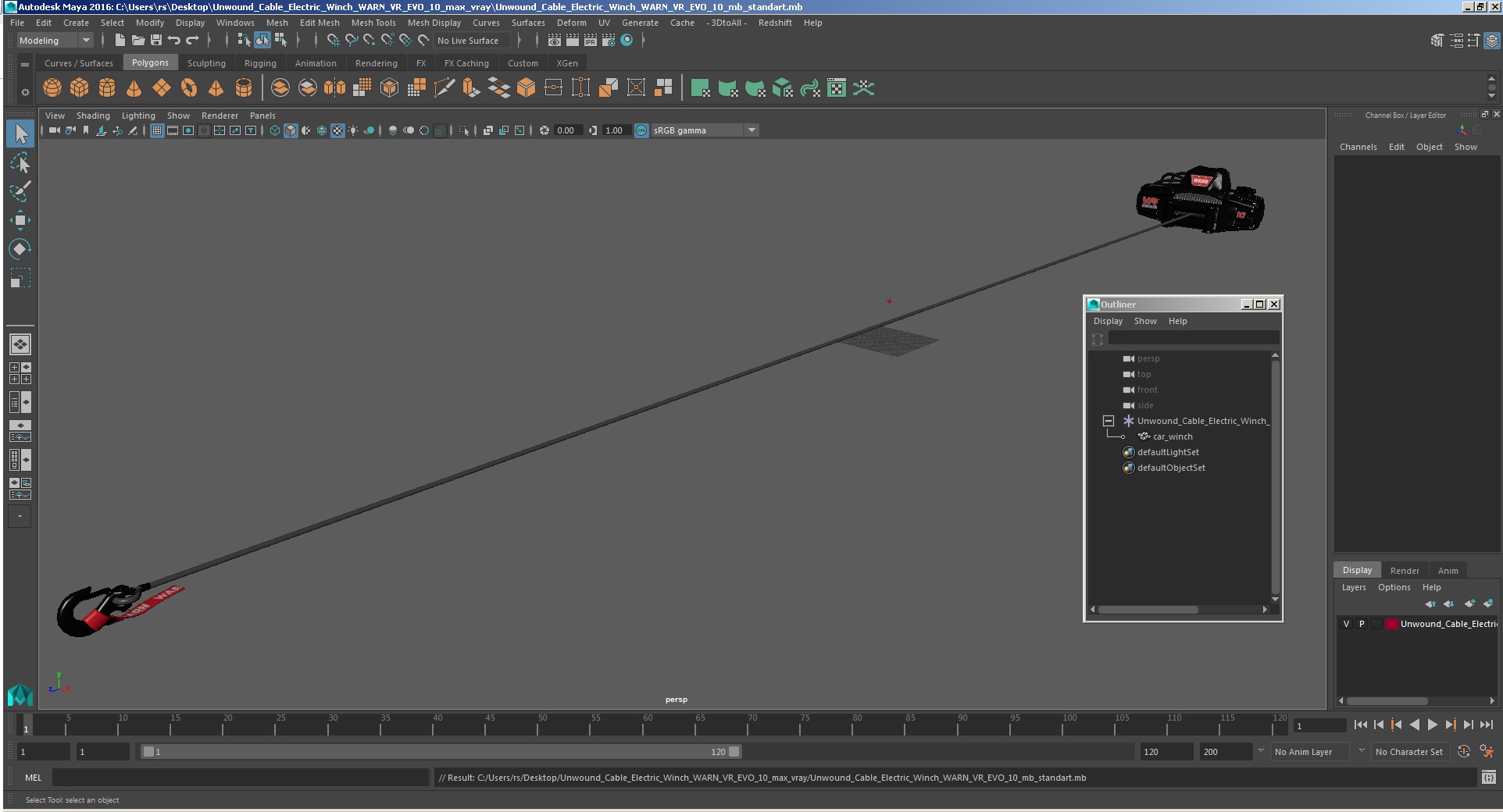1503x812 pixels.
Task: Toggle the color management ON button
Action: point(641,130)
